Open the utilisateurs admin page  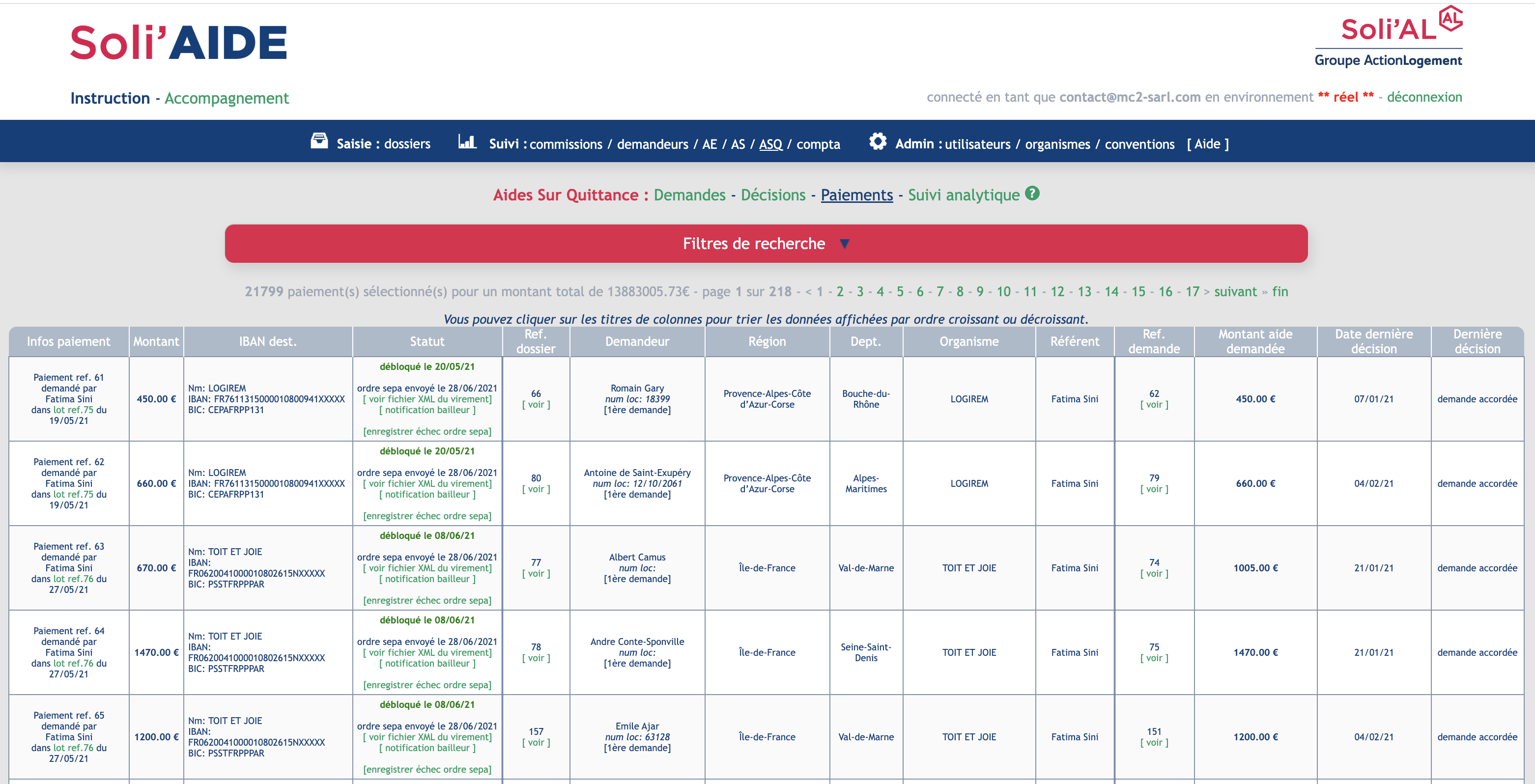(977, 144)
